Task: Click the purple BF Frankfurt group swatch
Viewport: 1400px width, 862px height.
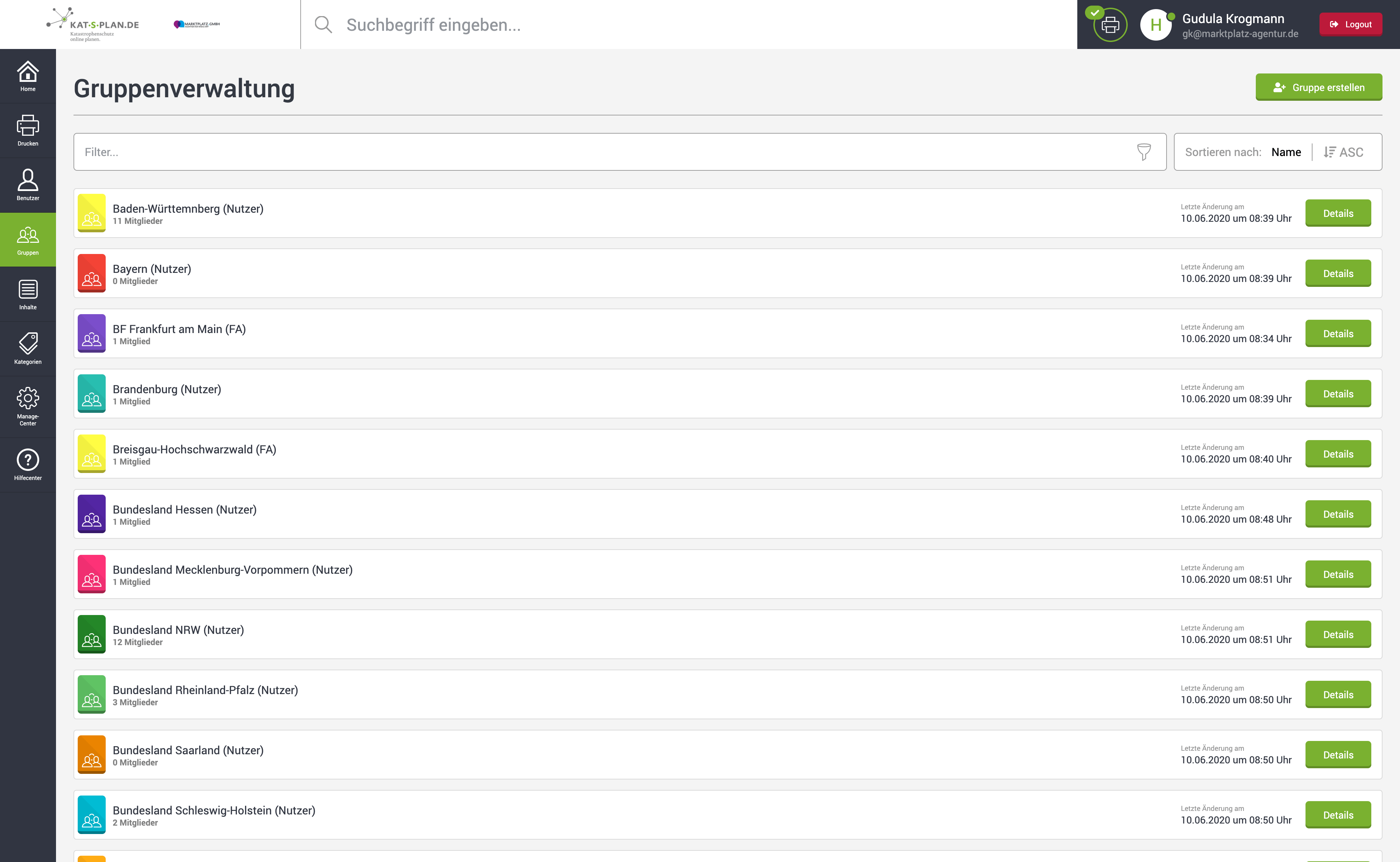Action: 91,333
